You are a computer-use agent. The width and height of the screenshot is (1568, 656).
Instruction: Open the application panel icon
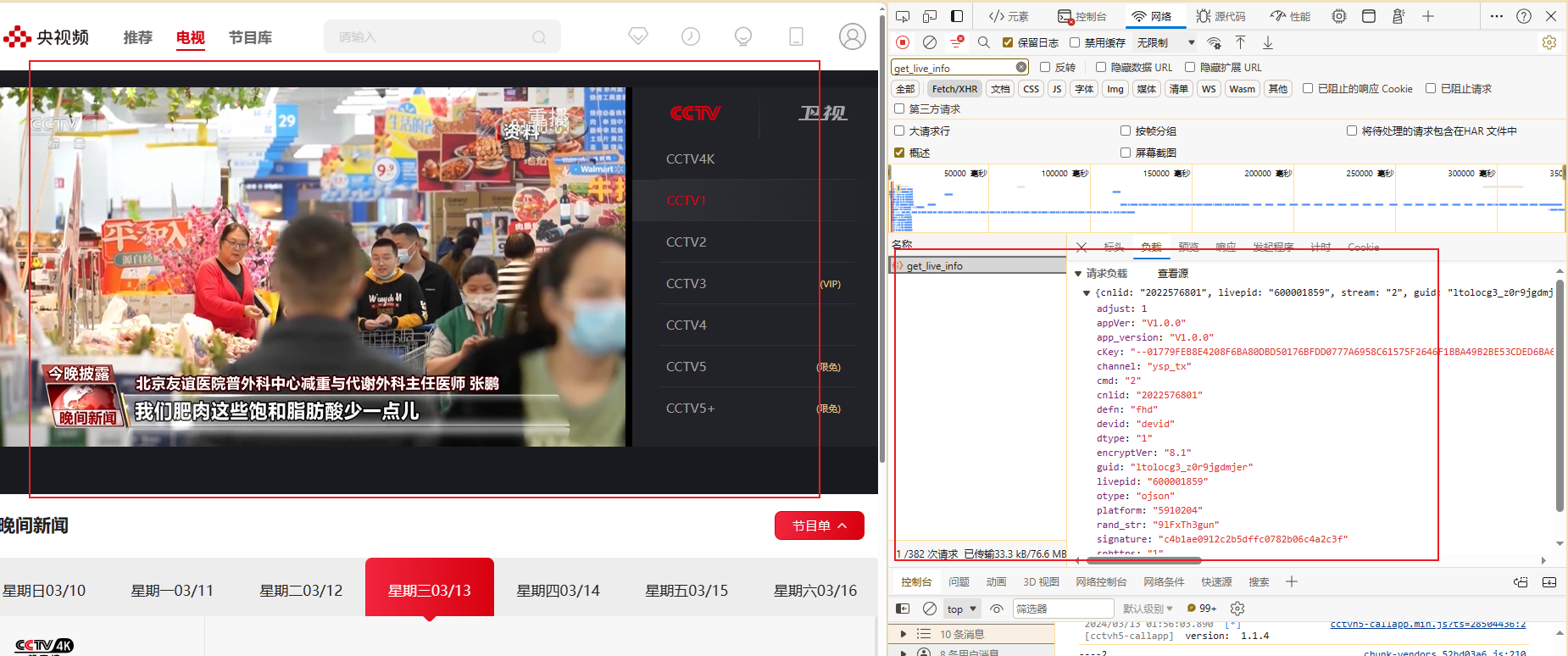[1369, 16]
